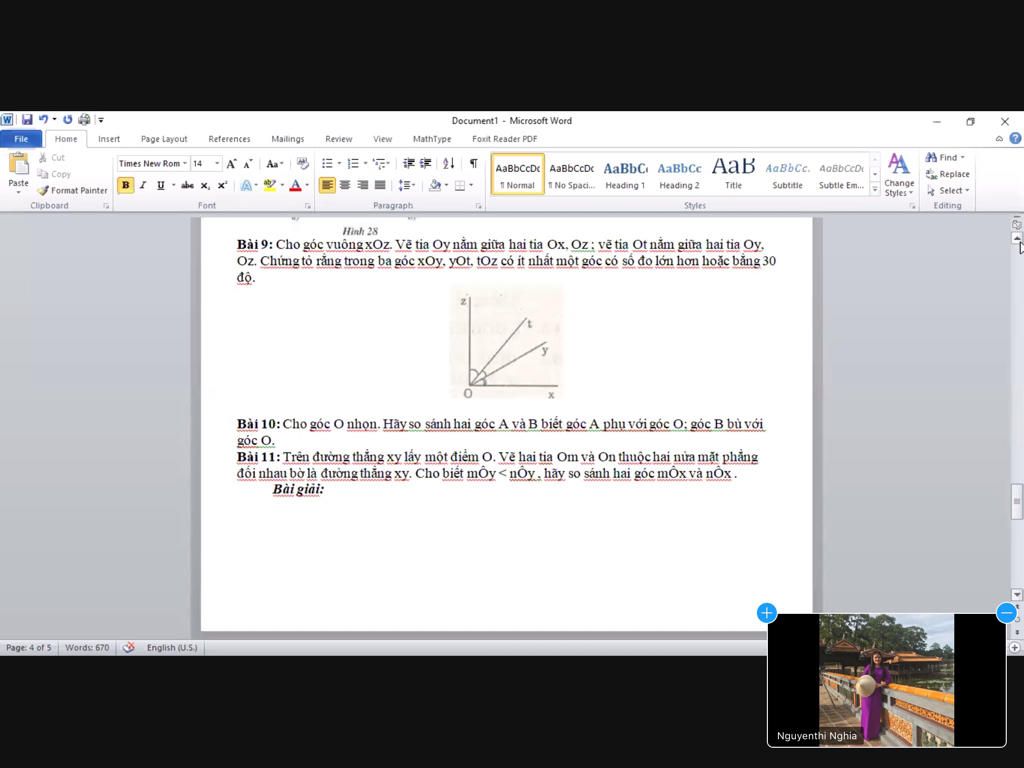Switch to the Insert tab
The image size is (1024, 768).
109,139
